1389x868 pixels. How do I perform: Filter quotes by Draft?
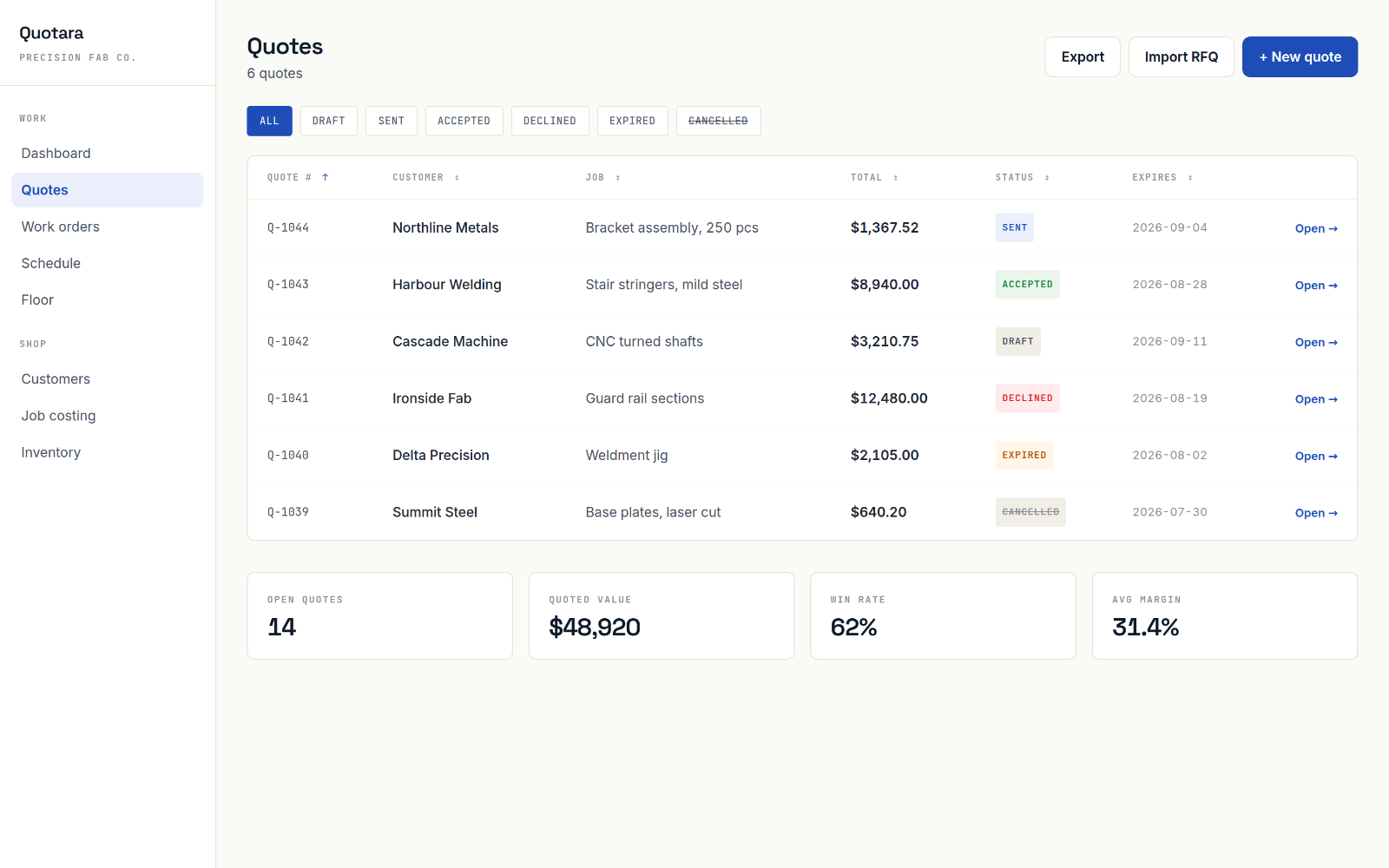point(328,121)
